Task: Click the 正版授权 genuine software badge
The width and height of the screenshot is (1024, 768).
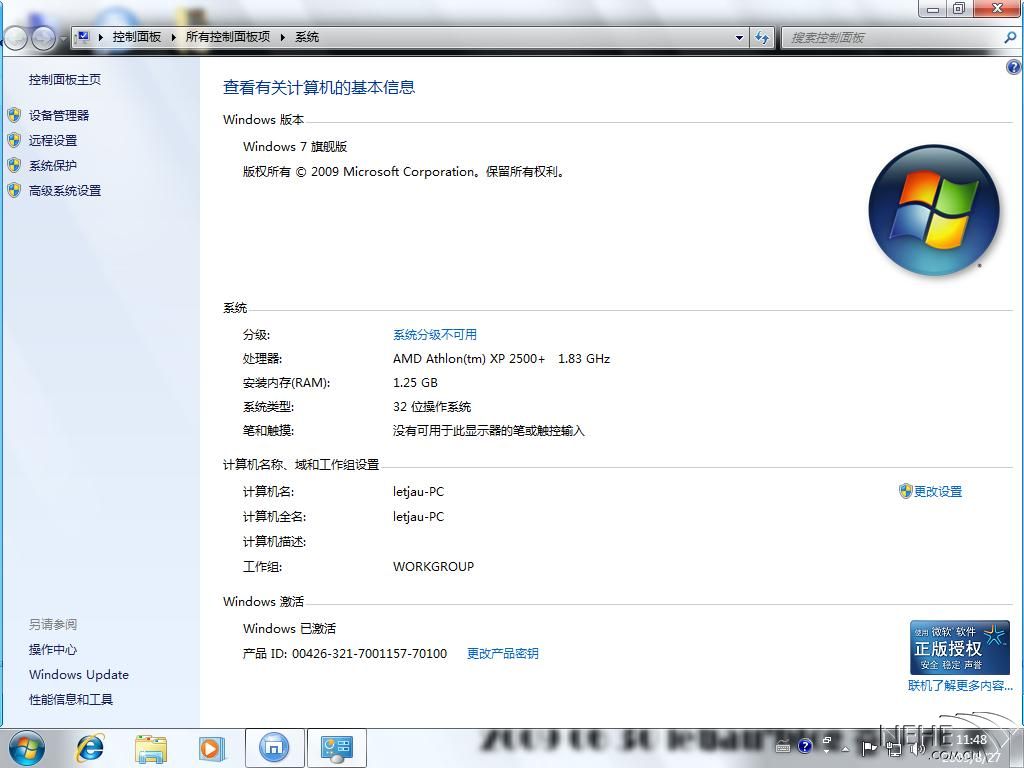Action: 959,648
